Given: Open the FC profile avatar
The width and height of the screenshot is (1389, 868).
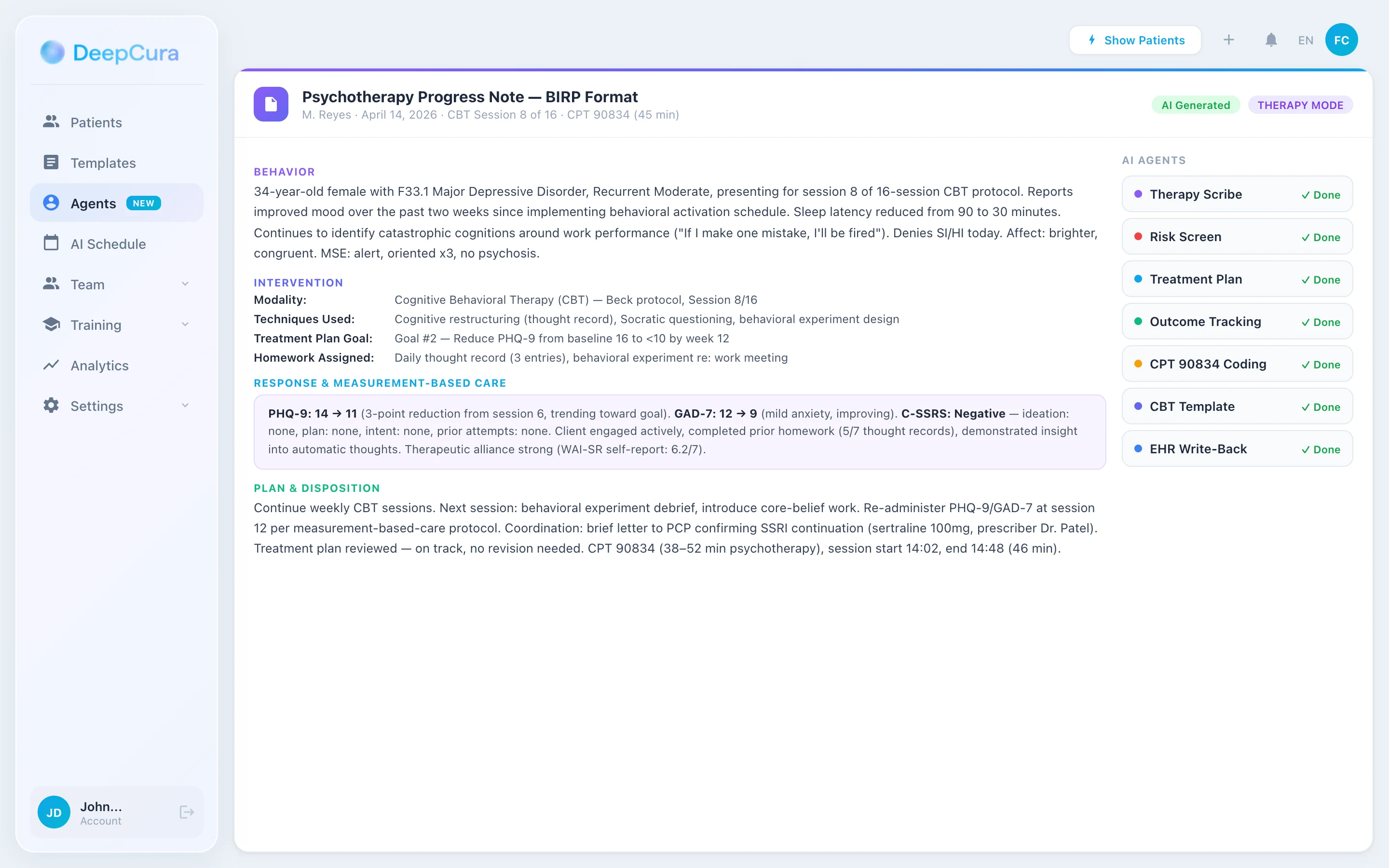Looking at the screenshot, I should coord(1341,40).
